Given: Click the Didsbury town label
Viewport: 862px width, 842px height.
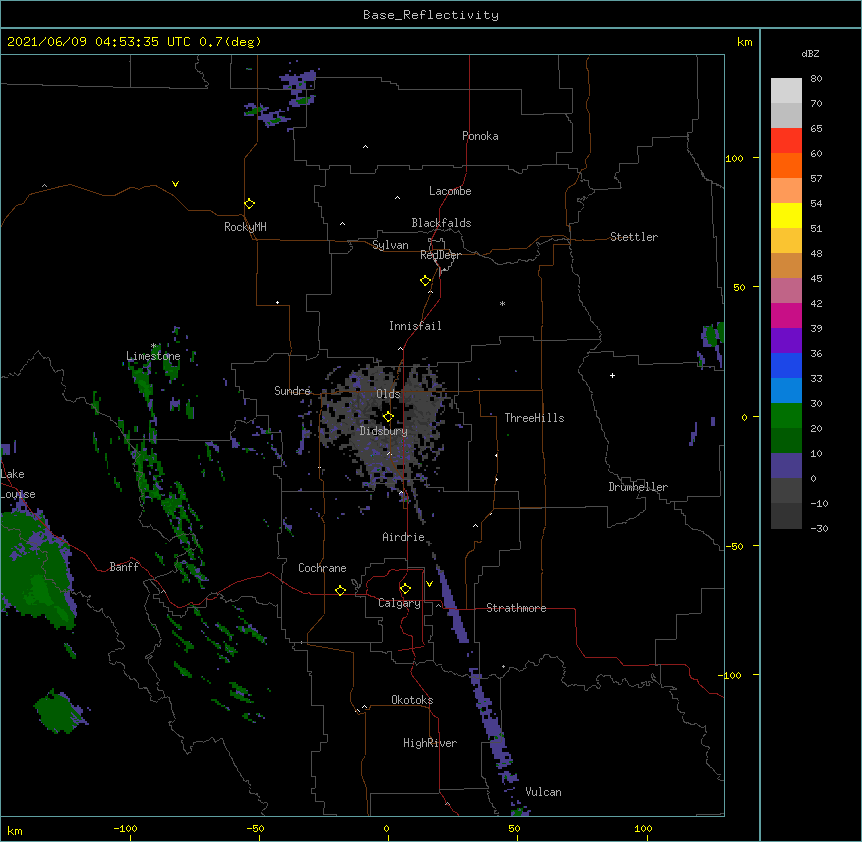Looking at the screenshot, I should (383, 431).
